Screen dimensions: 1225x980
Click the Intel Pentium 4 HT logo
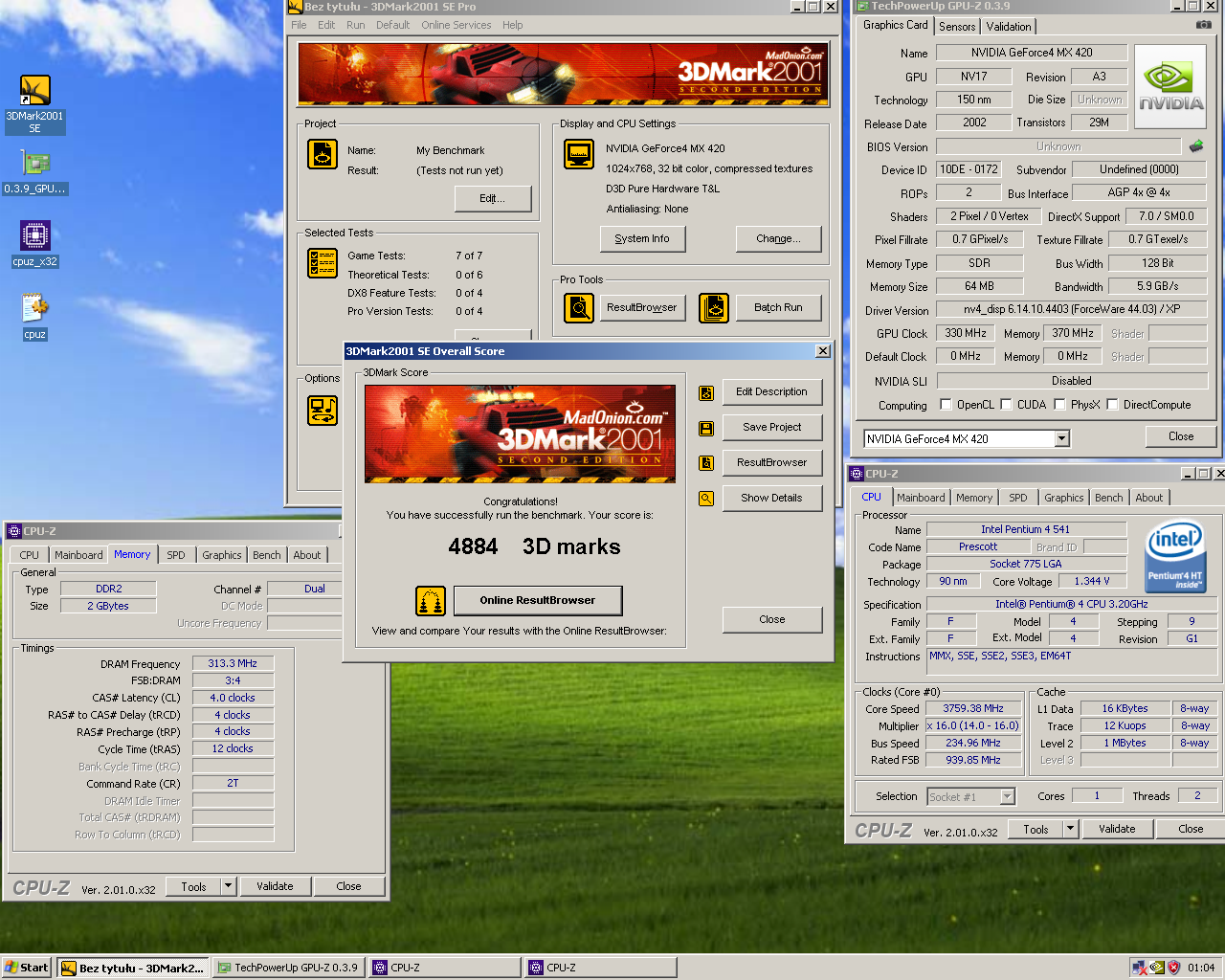[1175, 556]
